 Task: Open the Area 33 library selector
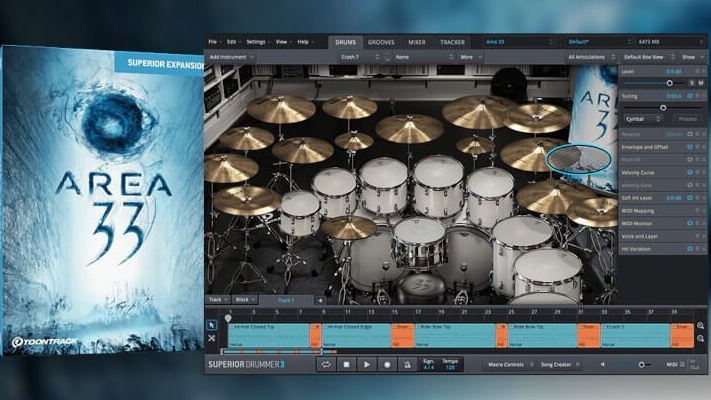tap(520, 42)
